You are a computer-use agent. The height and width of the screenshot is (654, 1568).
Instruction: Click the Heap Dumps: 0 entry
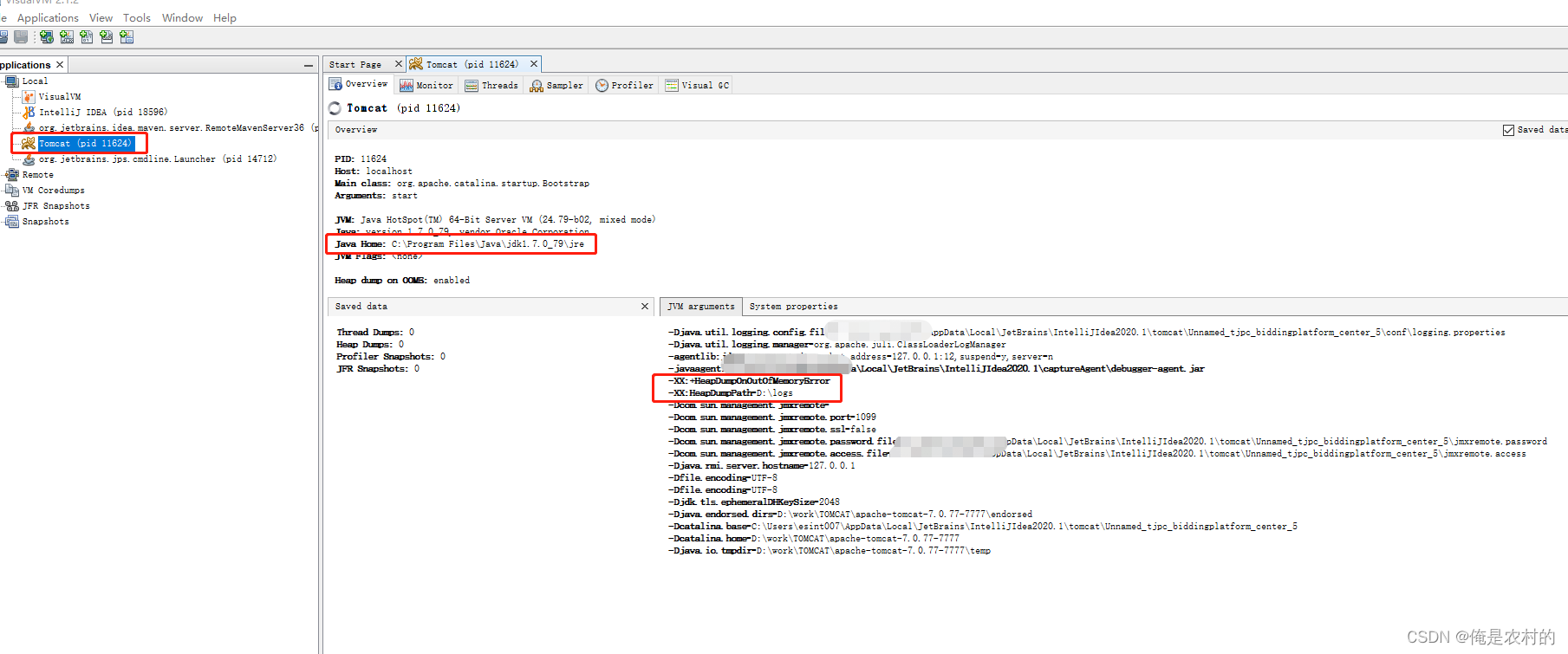pyautogui.click(x=370, y=345)
